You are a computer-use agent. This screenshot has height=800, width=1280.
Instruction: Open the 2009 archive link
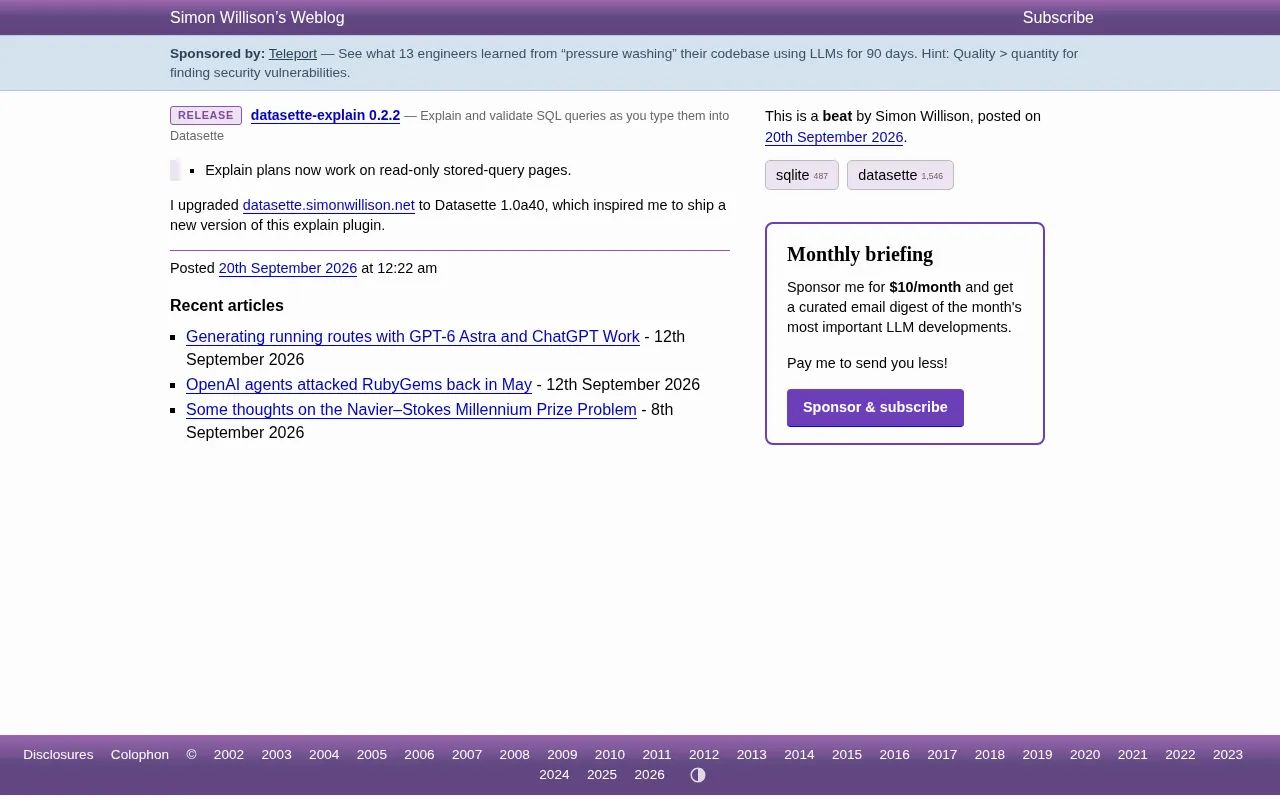pos(562,755)
